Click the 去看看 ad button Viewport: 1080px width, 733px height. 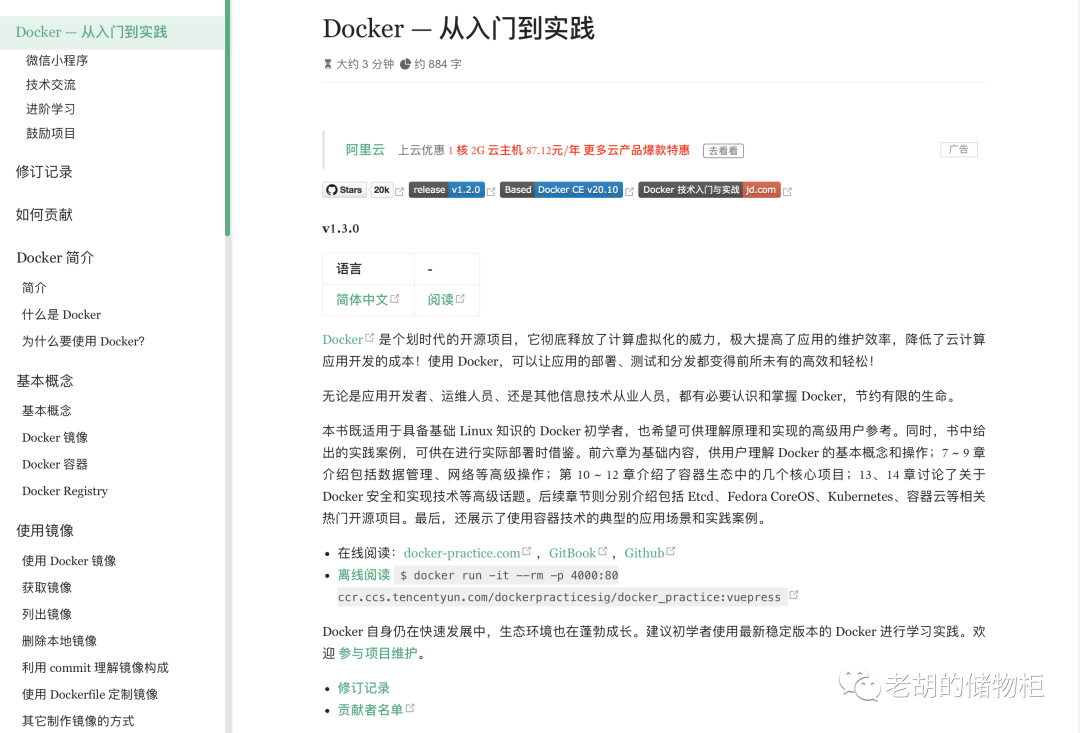click(723, 151)
